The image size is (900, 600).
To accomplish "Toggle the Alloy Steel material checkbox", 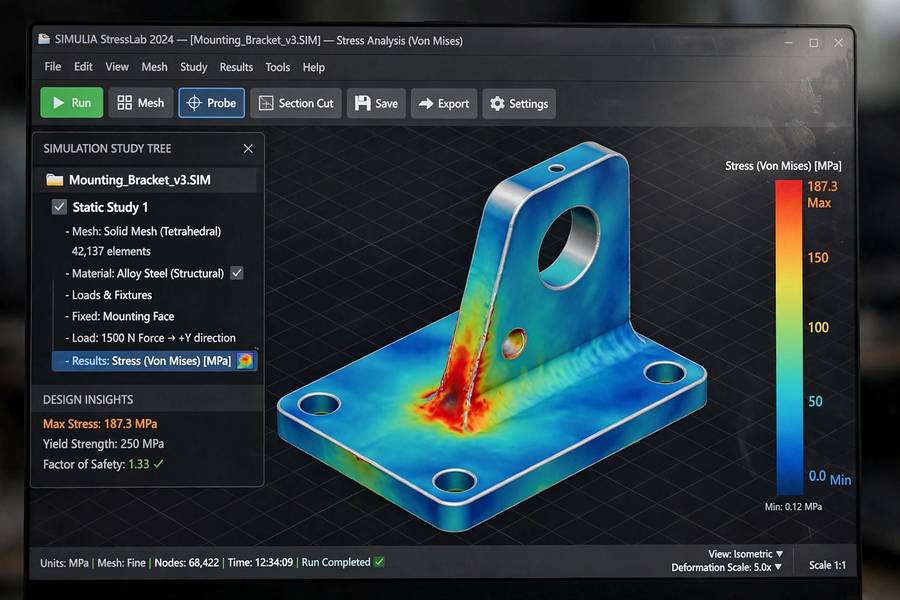I will [x=236, y=273].
